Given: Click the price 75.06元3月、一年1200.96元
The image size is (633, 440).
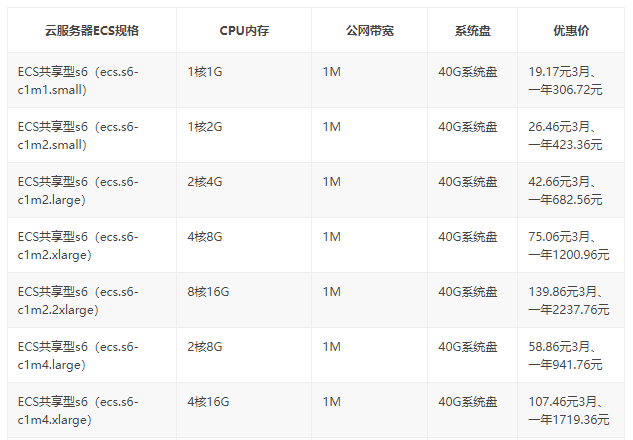Looking at the screenshot, I should (x=568, y=245).
